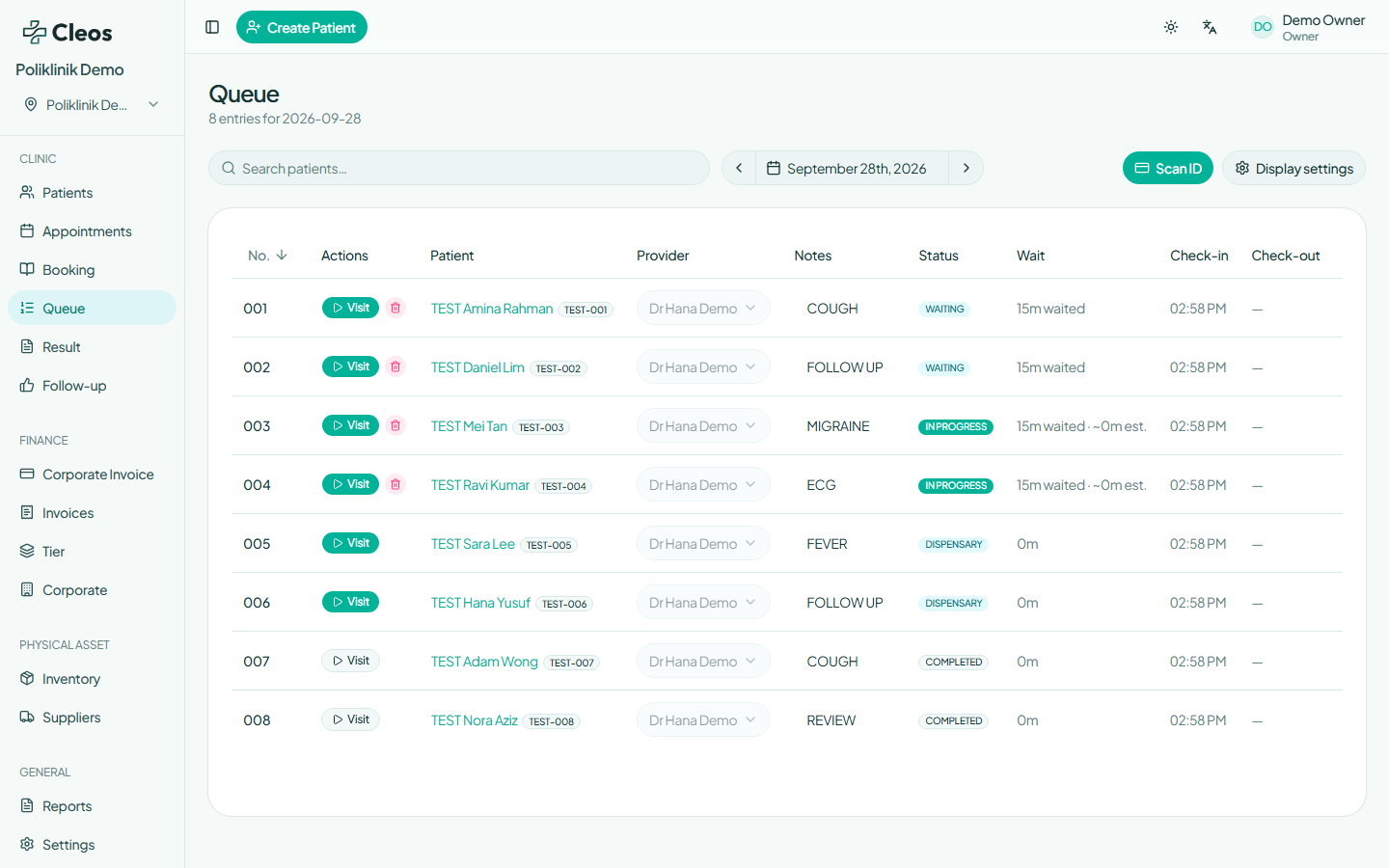Open provider dropdown for row 006

pyautogui.click(x=703, y=603)
